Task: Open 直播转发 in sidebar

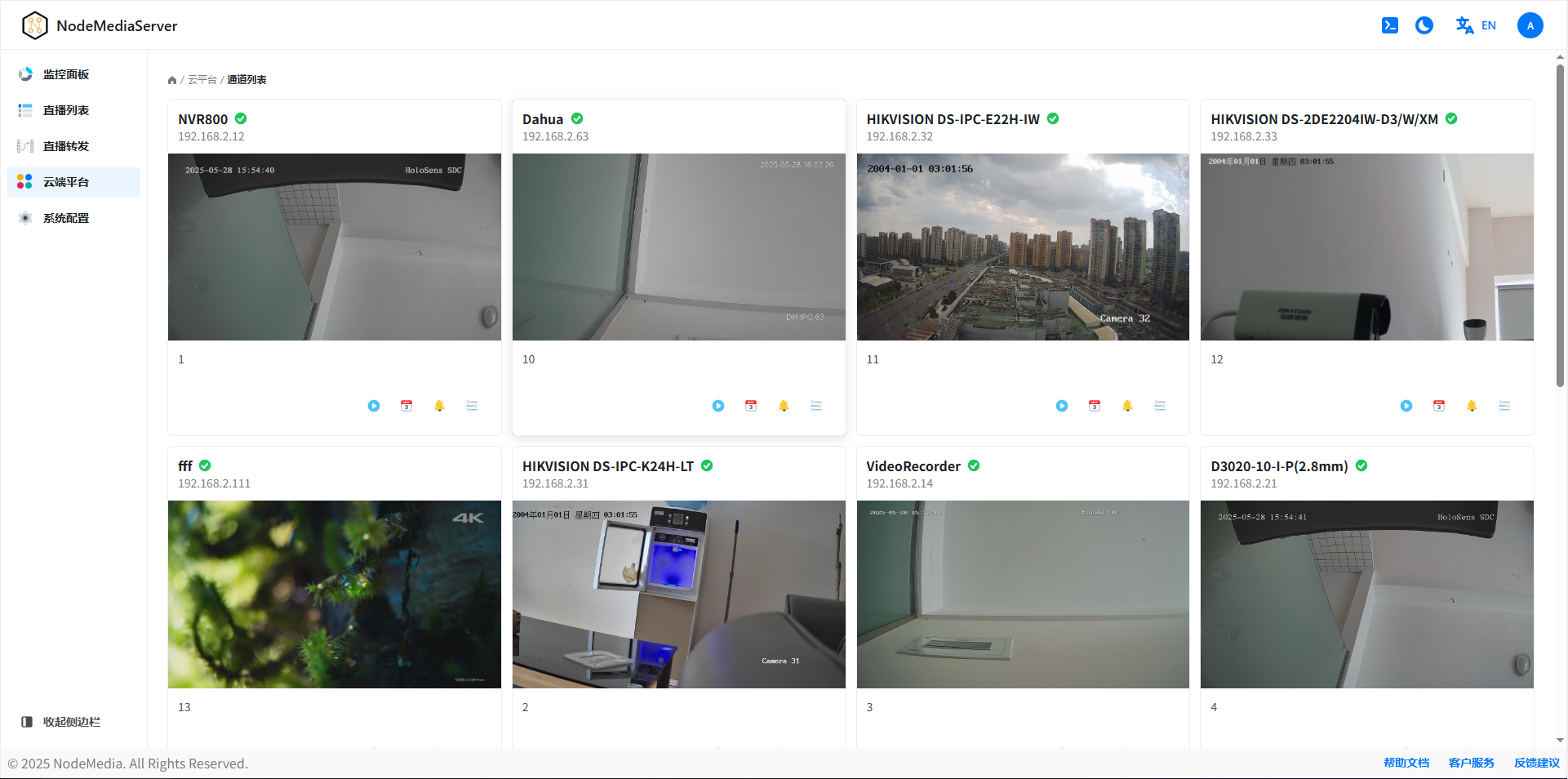Action: [74, 146]
